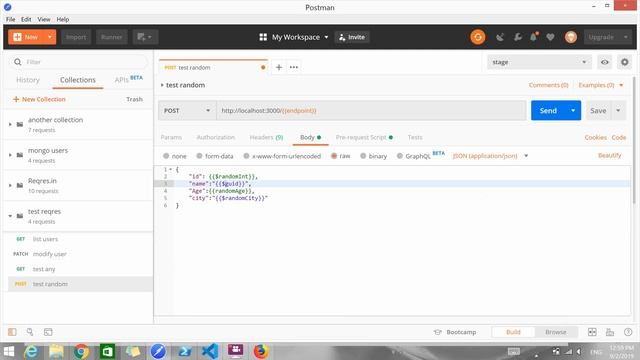Click the blue Send button
The image size is (640, 360).
pos(548,111)
